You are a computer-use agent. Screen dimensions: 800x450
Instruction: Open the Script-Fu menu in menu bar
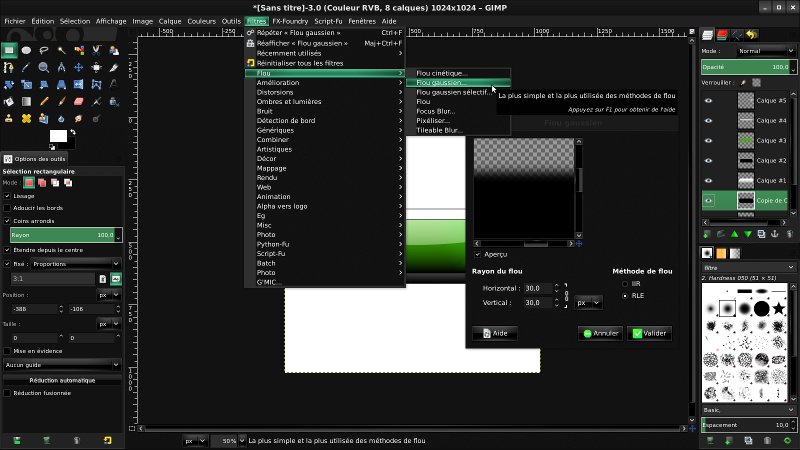(x=328, y=21)
